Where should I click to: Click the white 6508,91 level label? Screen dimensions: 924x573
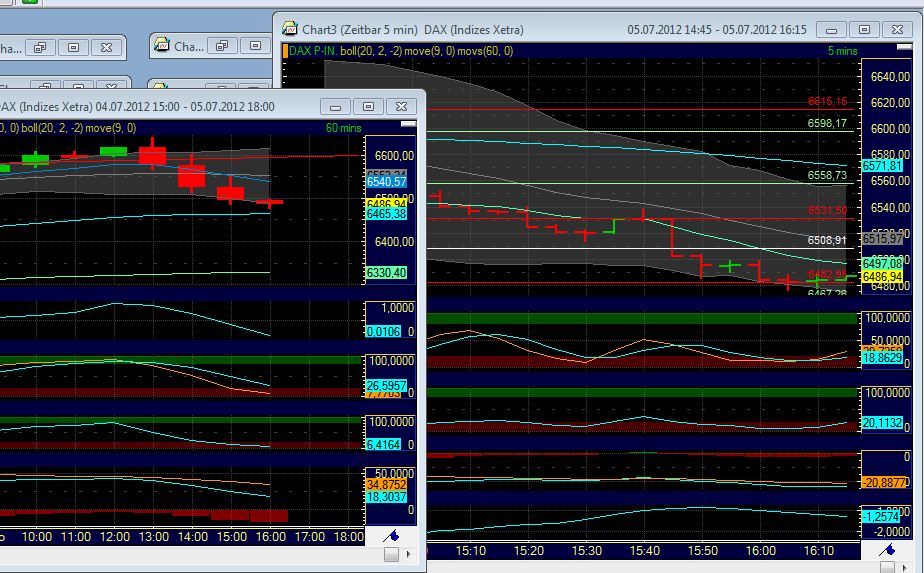[827, 240]
